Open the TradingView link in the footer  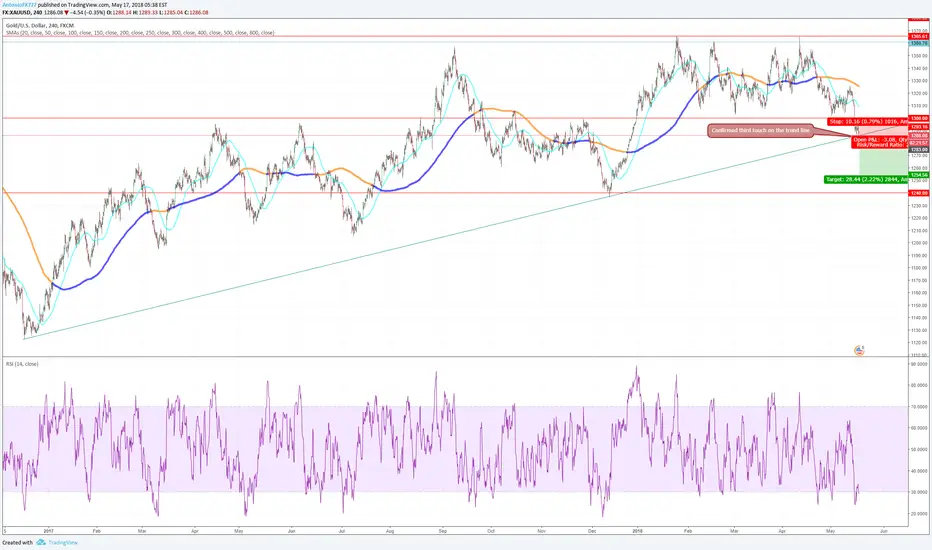click(62, 542)
